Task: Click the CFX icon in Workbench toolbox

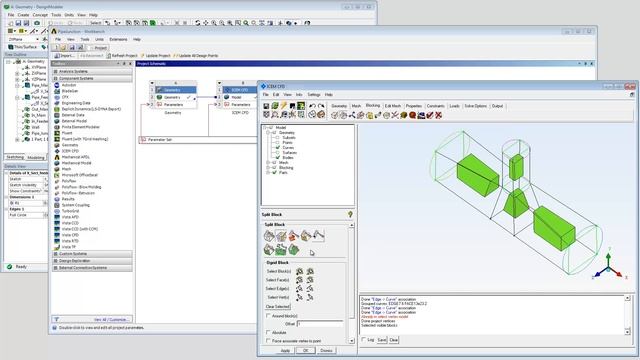Action: coord(57,97)
